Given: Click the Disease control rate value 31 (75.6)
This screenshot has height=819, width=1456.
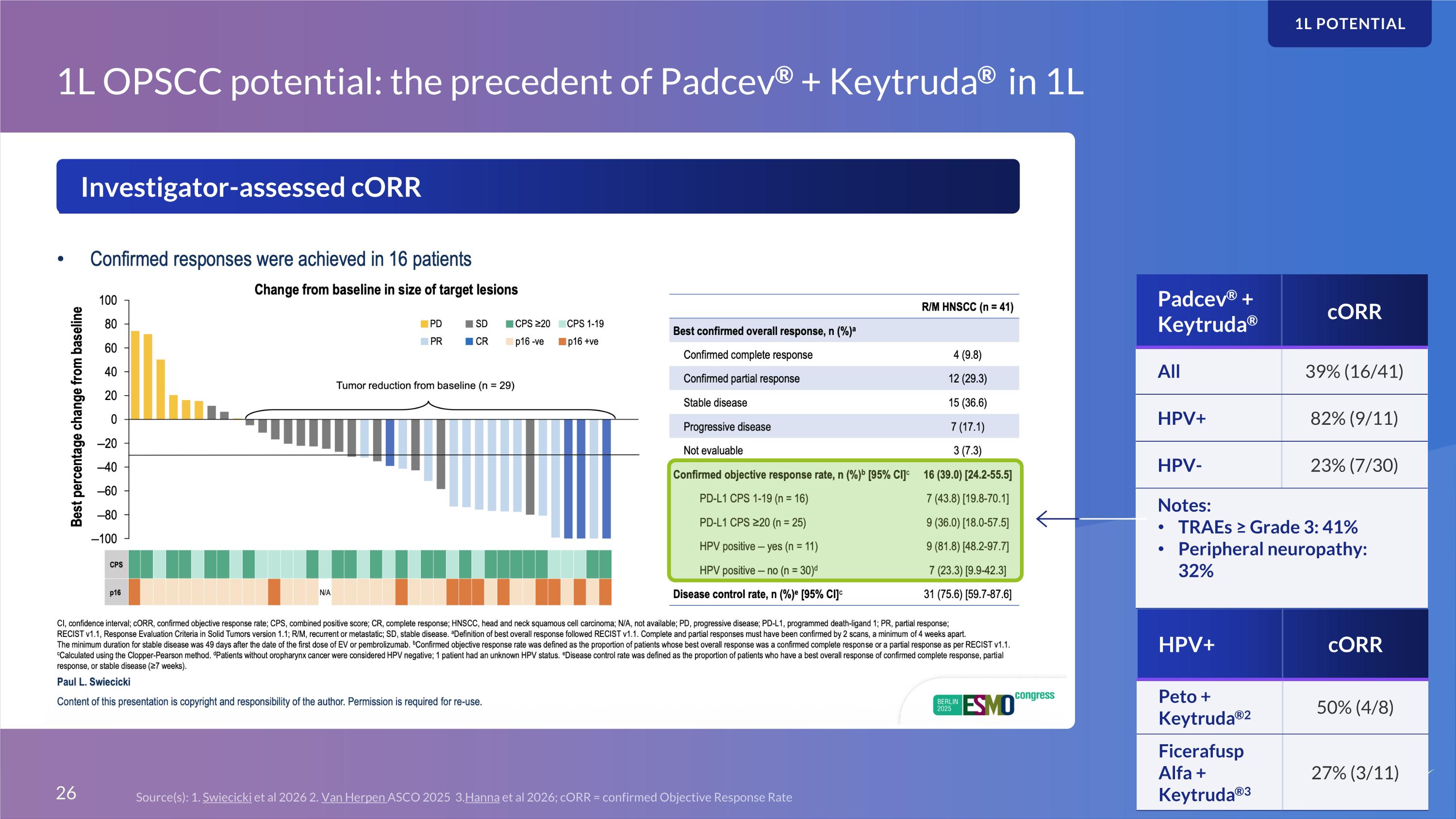Looking at the screenshot, I should click(x=968, y=594).
